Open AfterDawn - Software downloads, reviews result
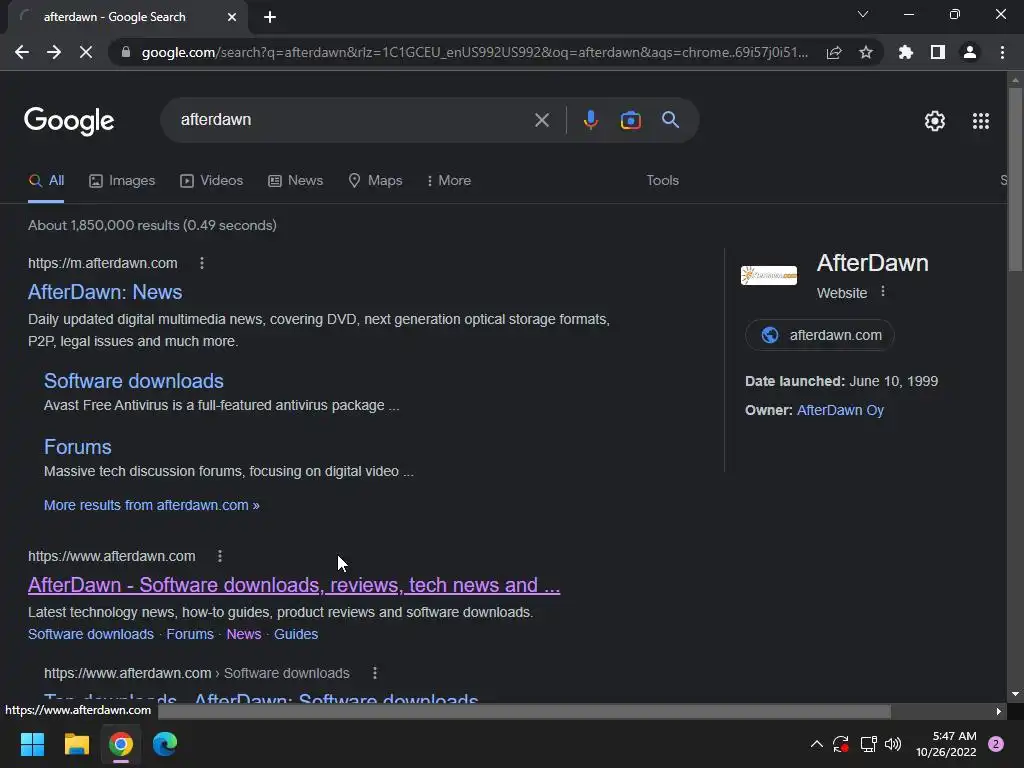This screenshot has height=768, width=1024. click(x=294, y=585)
